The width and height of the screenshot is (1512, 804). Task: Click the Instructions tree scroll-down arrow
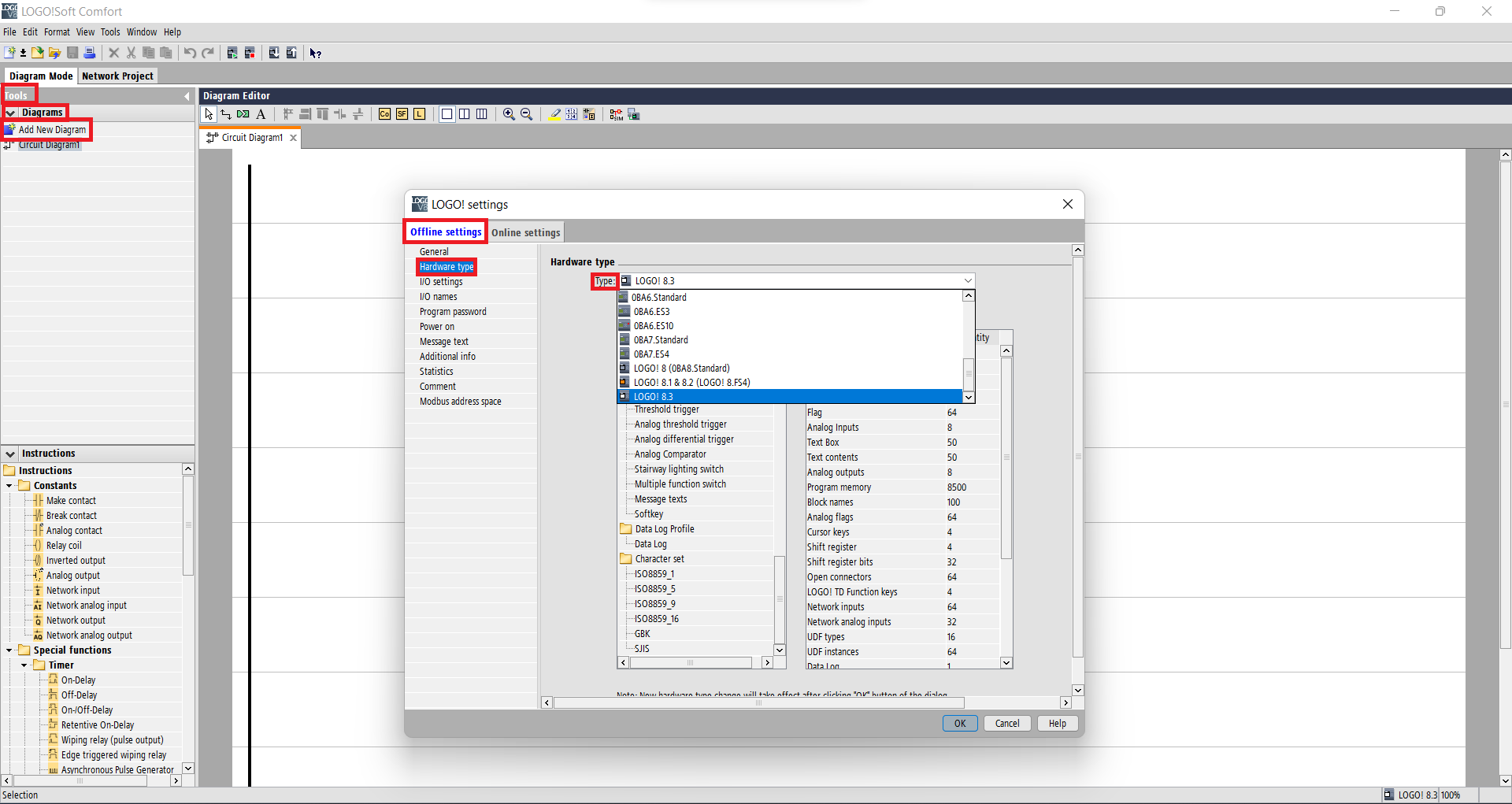tap(188, 768)
